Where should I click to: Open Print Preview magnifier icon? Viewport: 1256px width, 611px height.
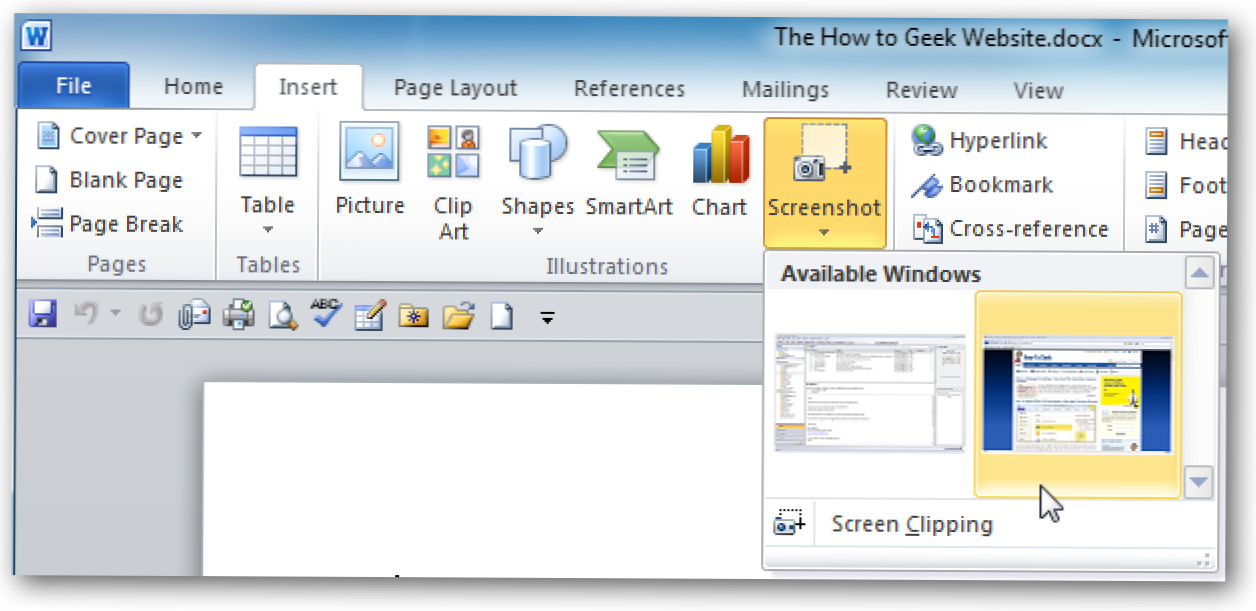(283, 316)
